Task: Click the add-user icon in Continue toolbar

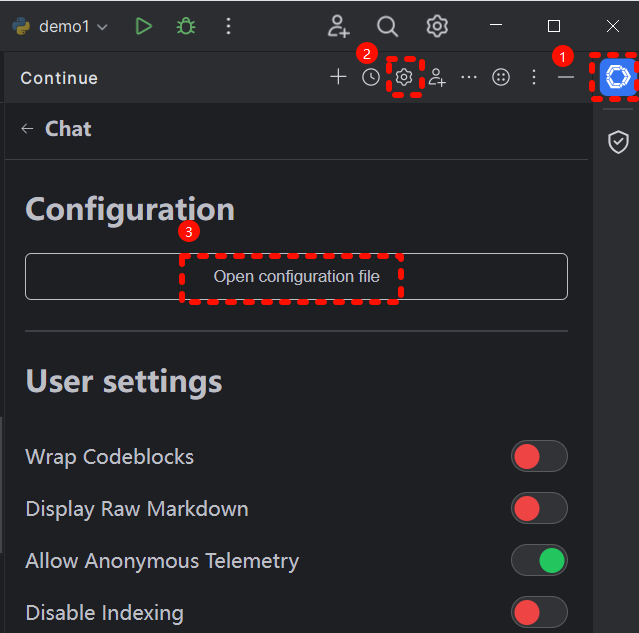Action: click(437, 77)
